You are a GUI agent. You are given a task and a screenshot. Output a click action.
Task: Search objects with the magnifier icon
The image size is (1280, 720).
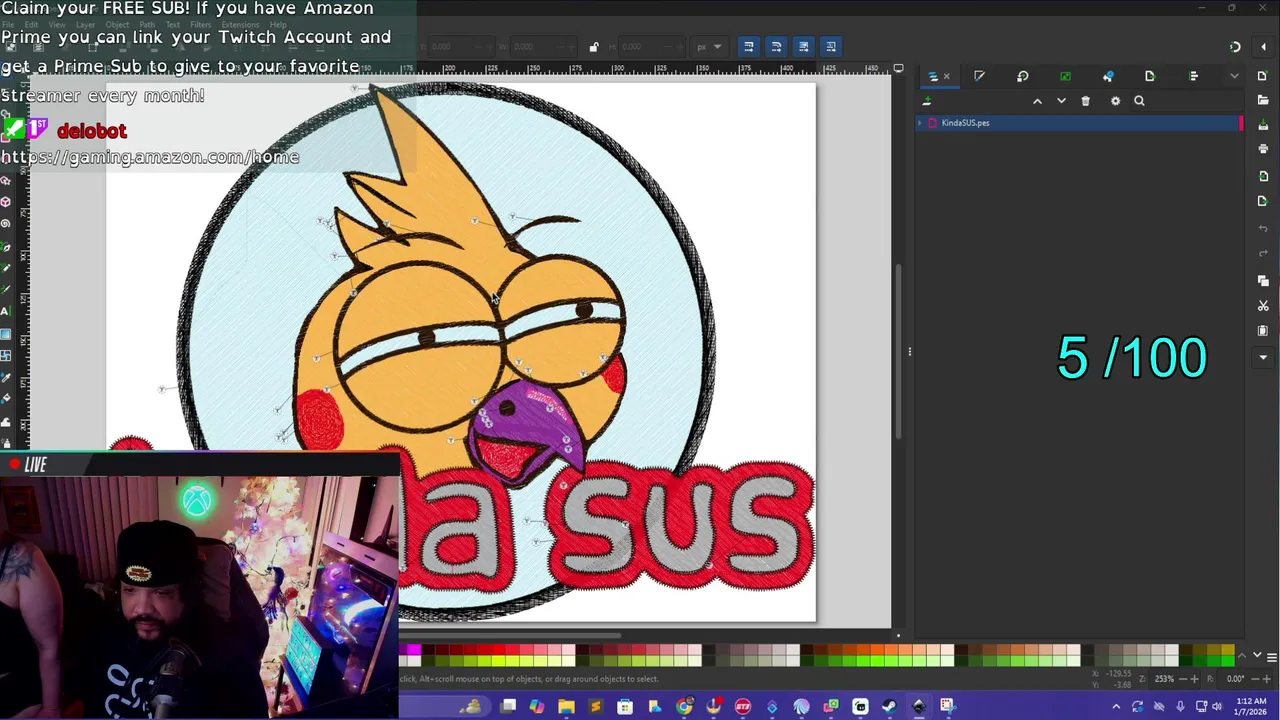click(1139, 101)
